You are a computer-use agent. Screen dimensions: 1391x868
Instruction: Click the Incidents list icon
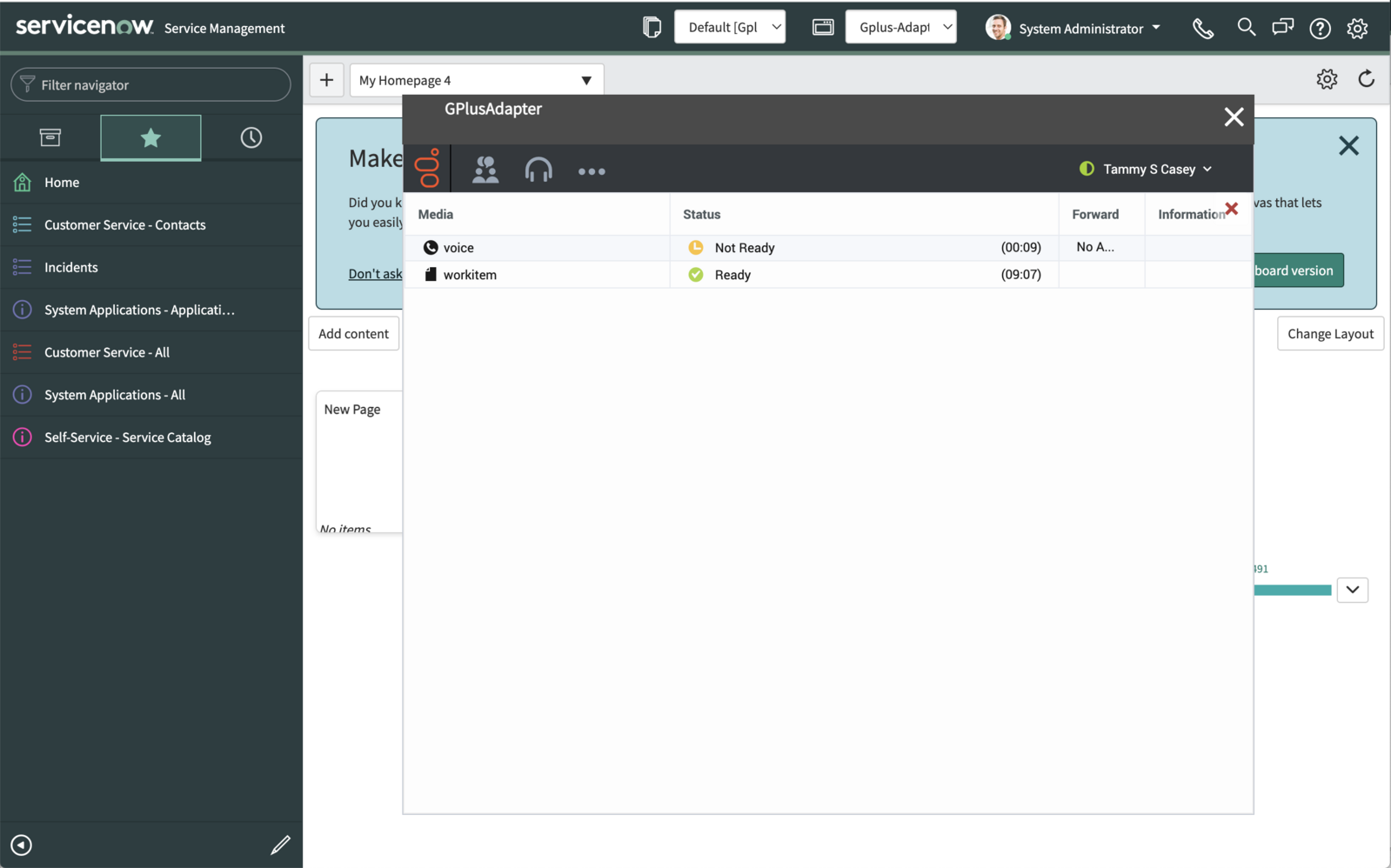23,267
